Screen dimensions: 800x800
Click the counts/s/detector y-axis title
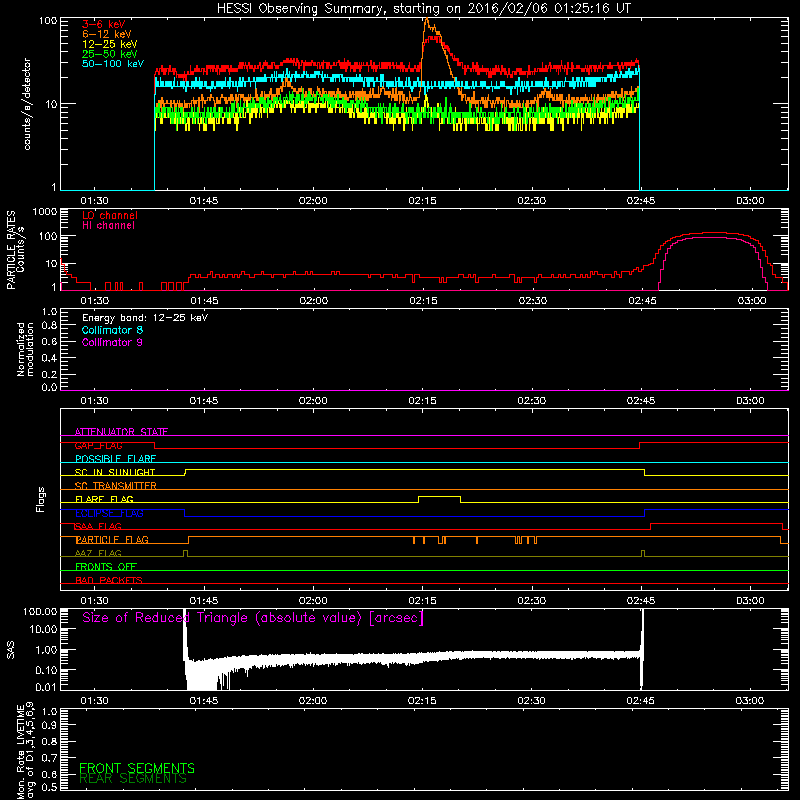[27, 104]
